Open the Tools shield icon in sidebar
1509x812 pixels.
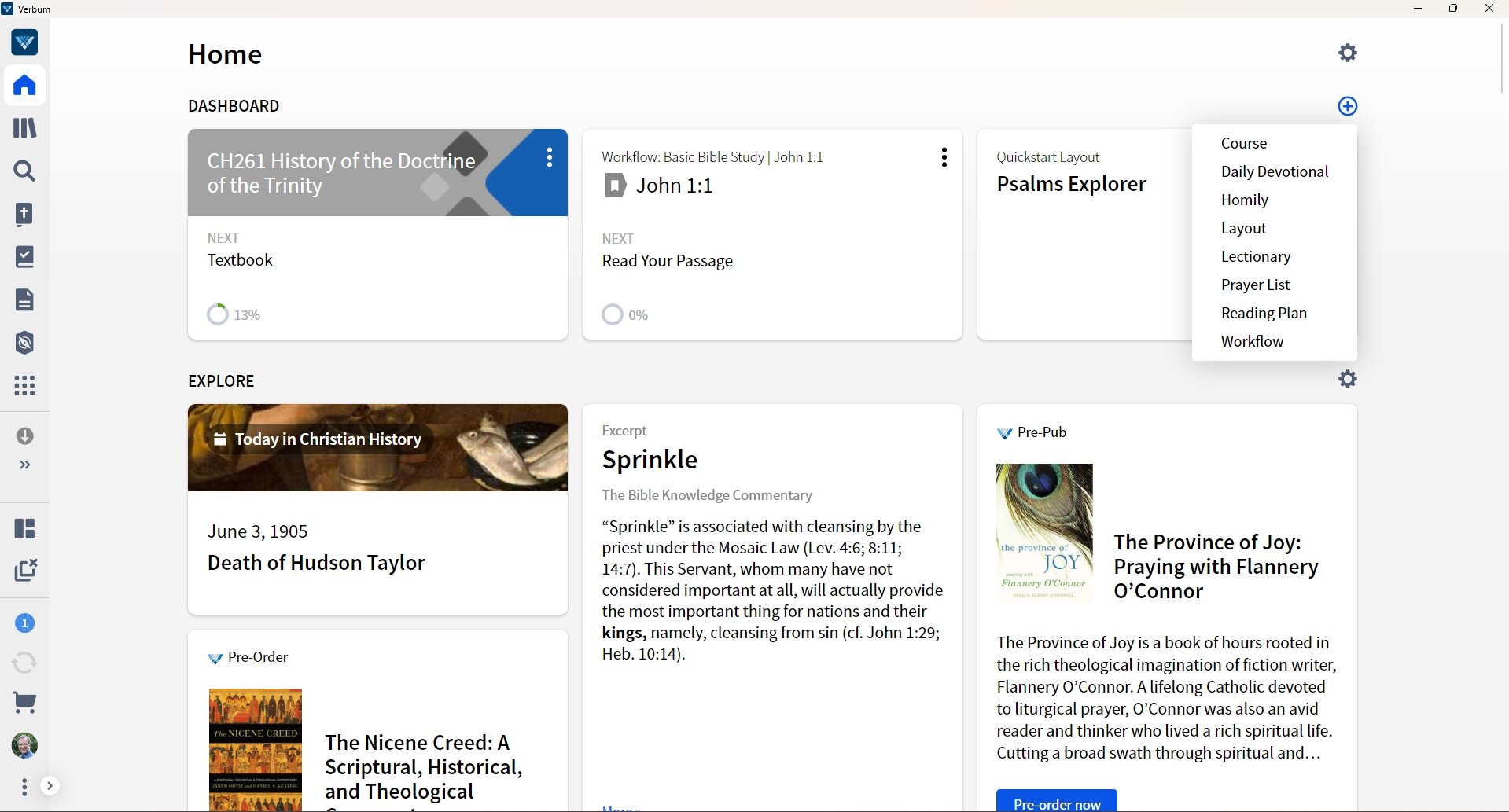[x=24, y=343]
